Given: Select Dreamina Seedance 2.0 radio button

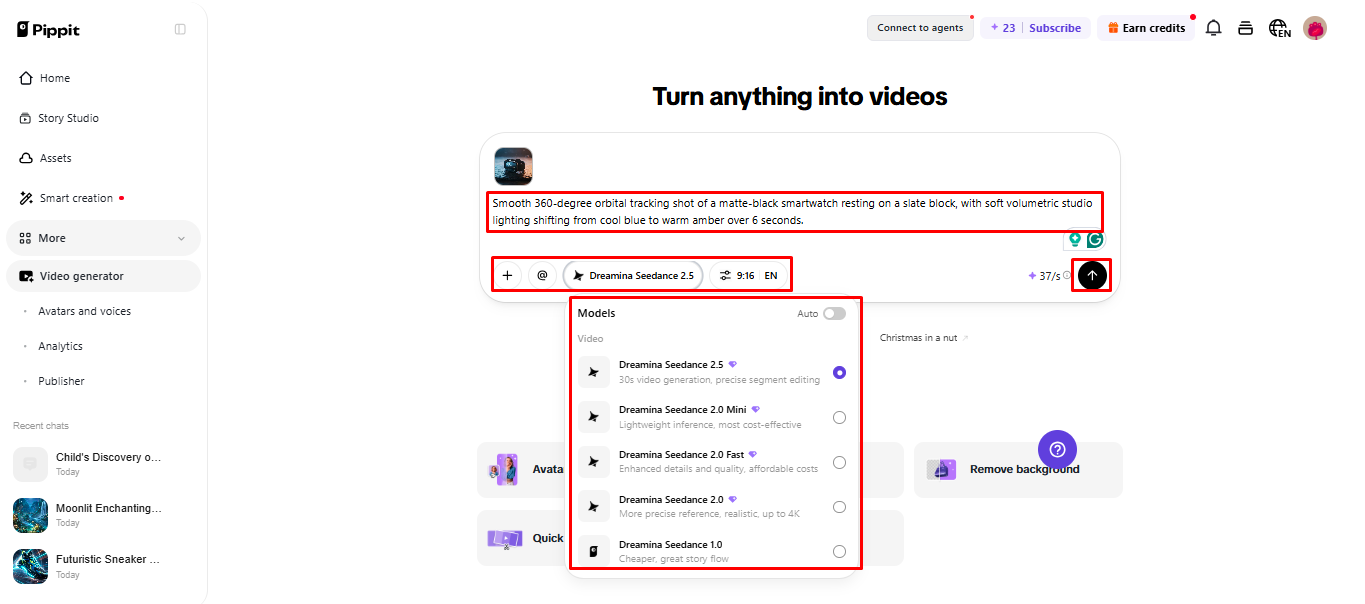Looking at the screenshot, I should pos(839,507).
